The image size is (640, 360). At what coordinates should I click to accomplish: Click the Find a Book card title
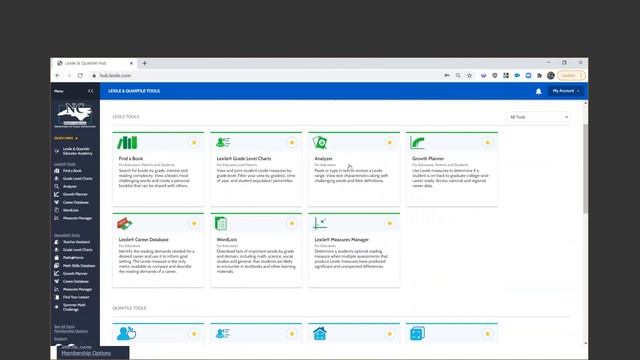(131, 158)
